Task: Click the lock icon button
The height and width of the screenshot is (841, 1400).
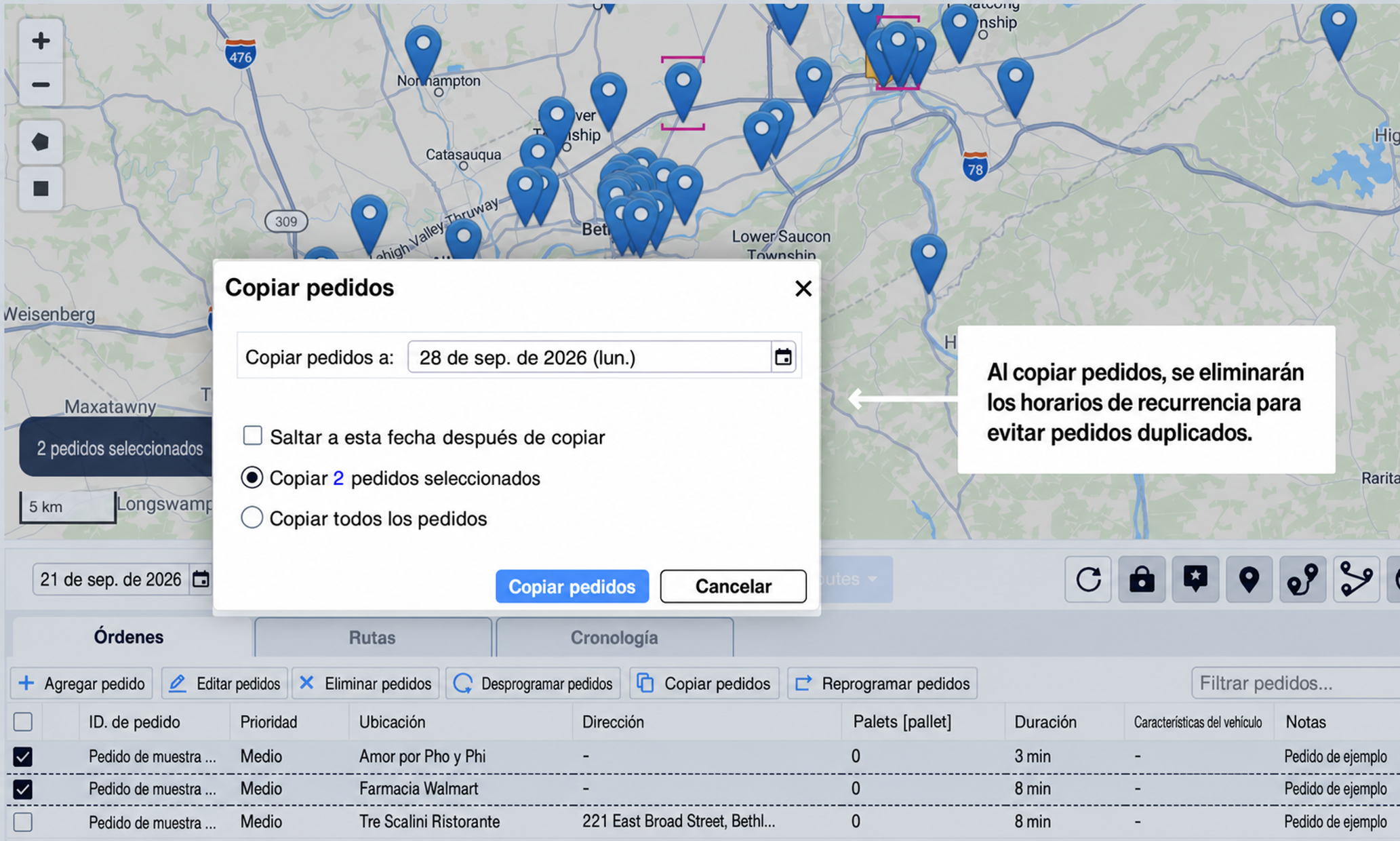Action: pyautogui.click(x=1142, y=579)
